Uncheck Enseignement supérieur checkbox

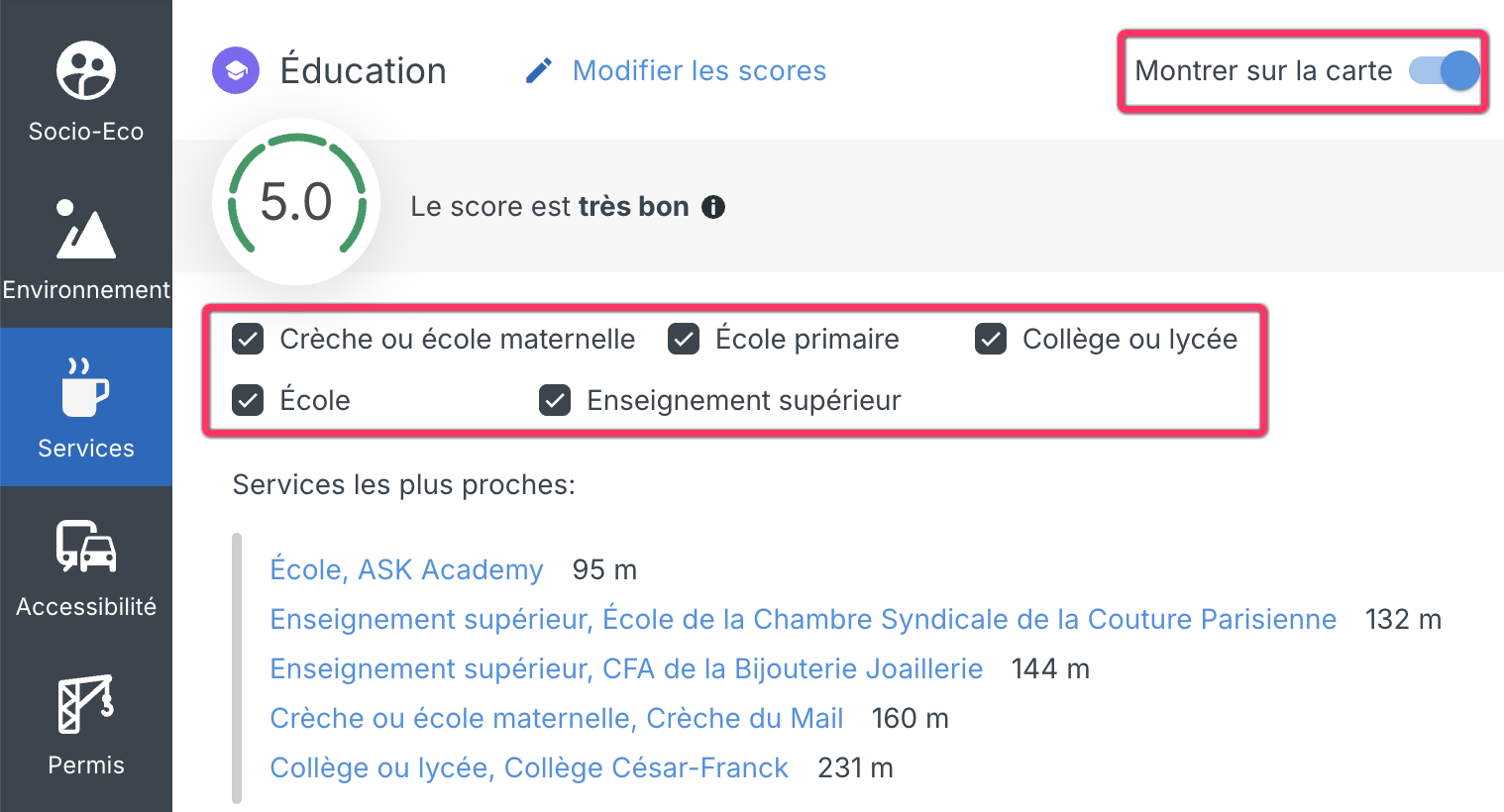point(555,401)
